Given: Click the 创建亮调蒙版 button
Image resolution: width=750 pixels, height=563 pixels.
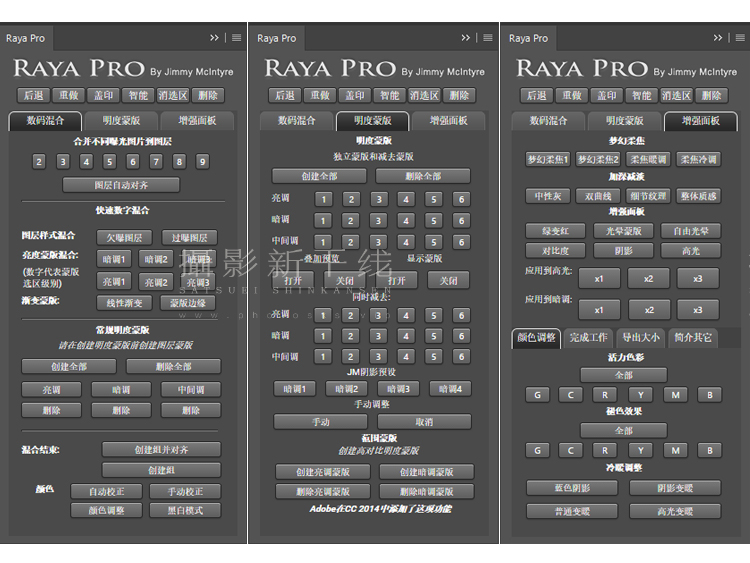Looking at the screenshot, I should click(323, 472).
